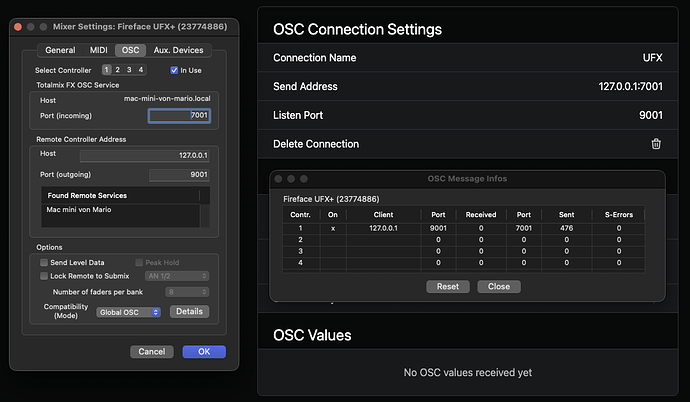Viewport: 690px width, 402px height.
Task: Reset the OSC Message Infos counters
Action: click(x=448, y=286)
